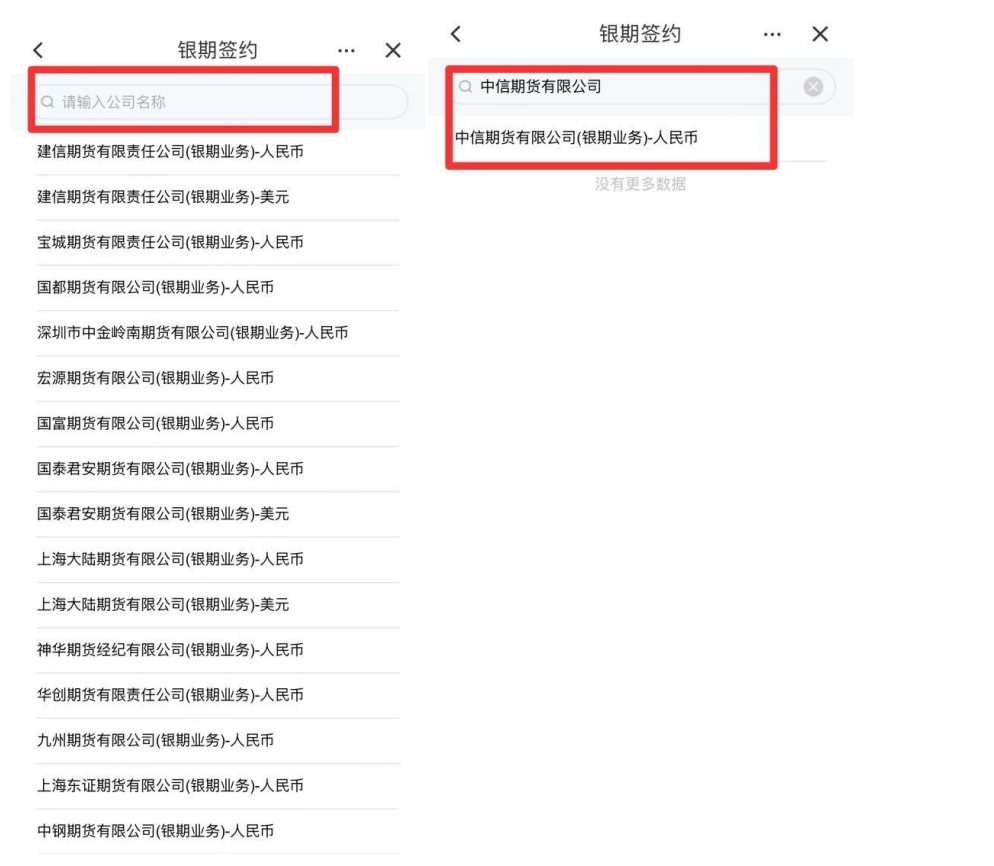994x866 pixels.
Task: Select 建信期货有限责任公司(银期业务)-人民币
Action: 218,152
